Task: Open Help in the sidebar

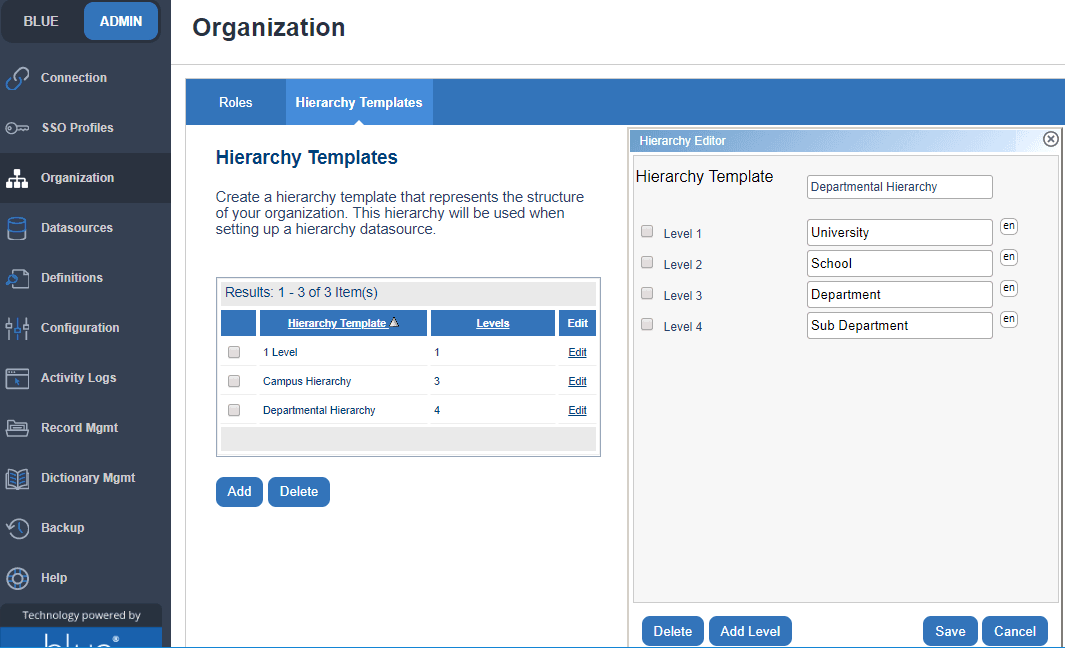Action: click(54, 578)
